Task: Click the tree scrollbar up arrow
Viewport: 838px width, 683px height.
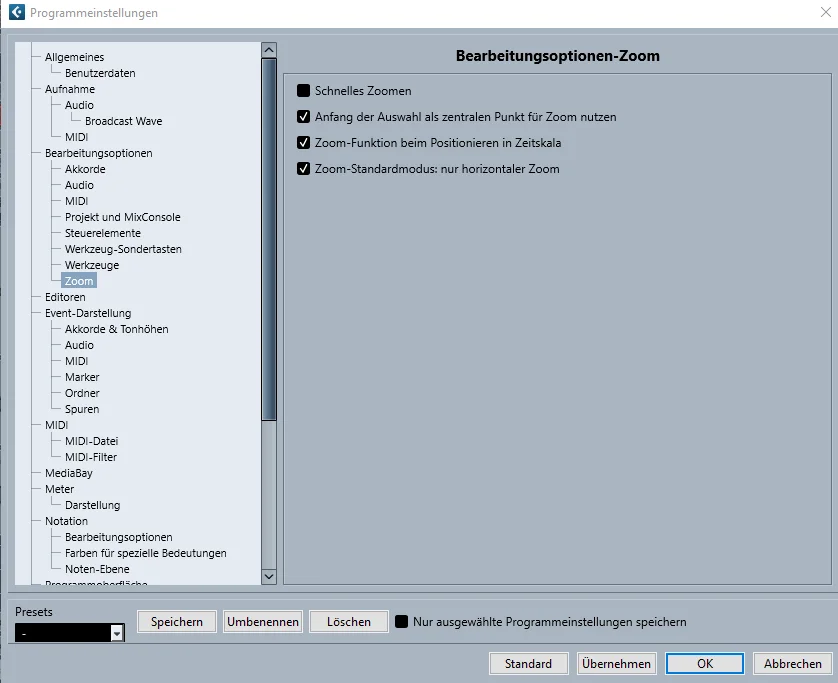Action: (x=269, y=50)
